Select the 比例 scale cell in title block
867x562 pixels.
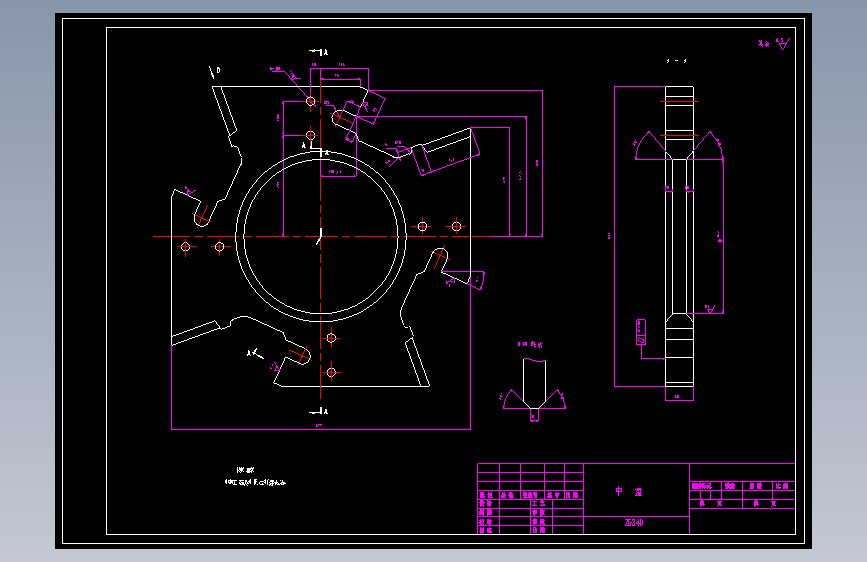(782, 486)
